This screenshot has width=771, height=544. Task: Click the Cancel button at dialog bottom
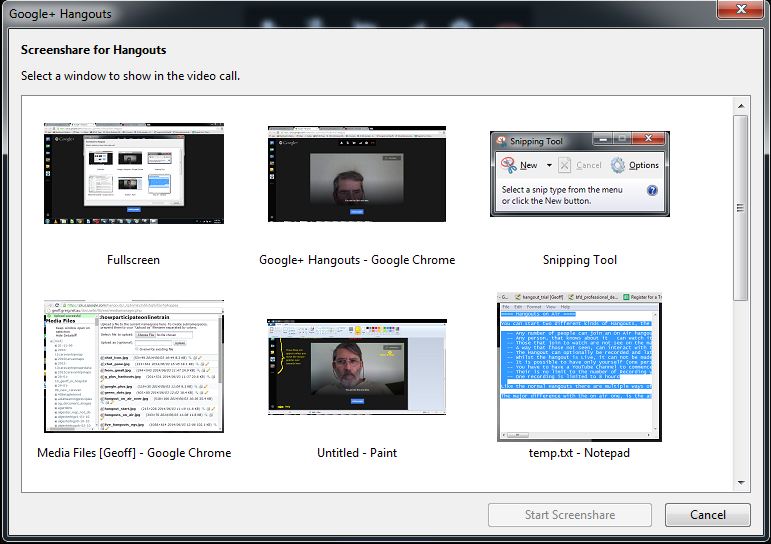tap(707, 515)
